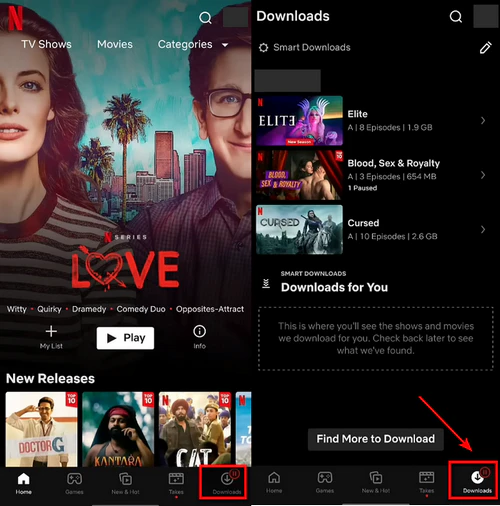
Task: Open the profile avatar on Downloads screen
Action: pos(486,16)
